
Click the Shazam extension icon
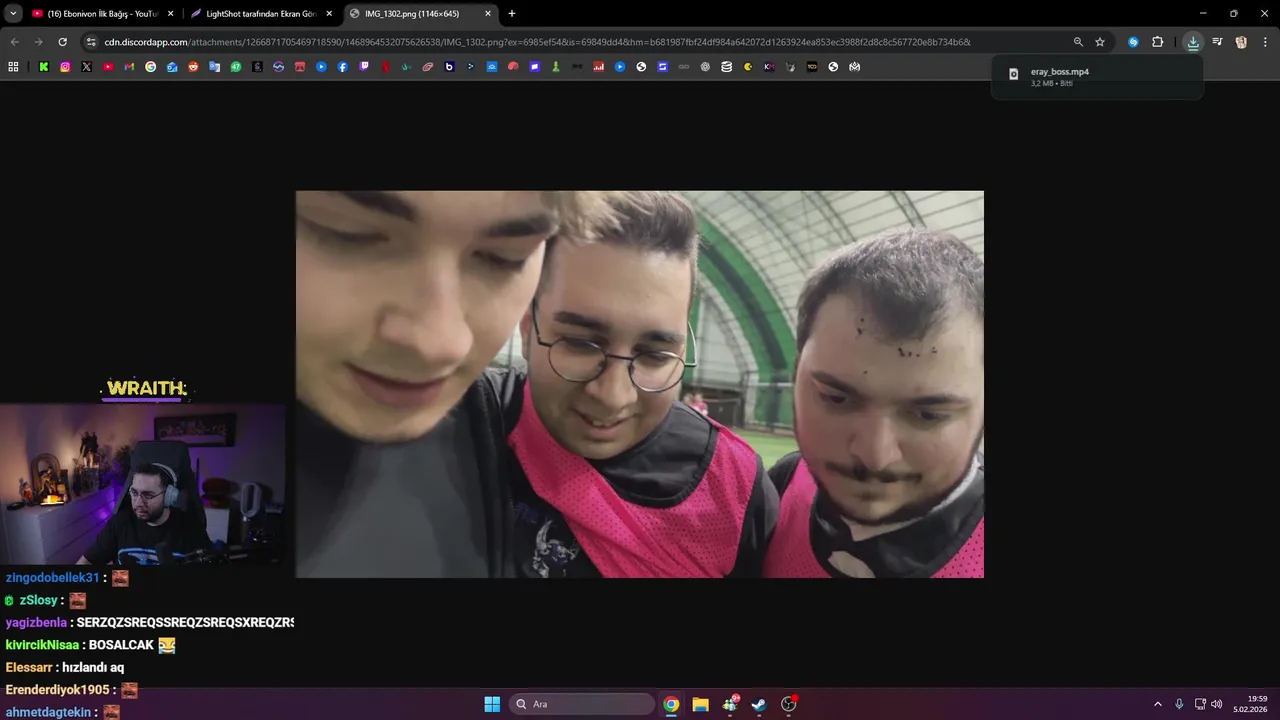tap(1133, 42)
